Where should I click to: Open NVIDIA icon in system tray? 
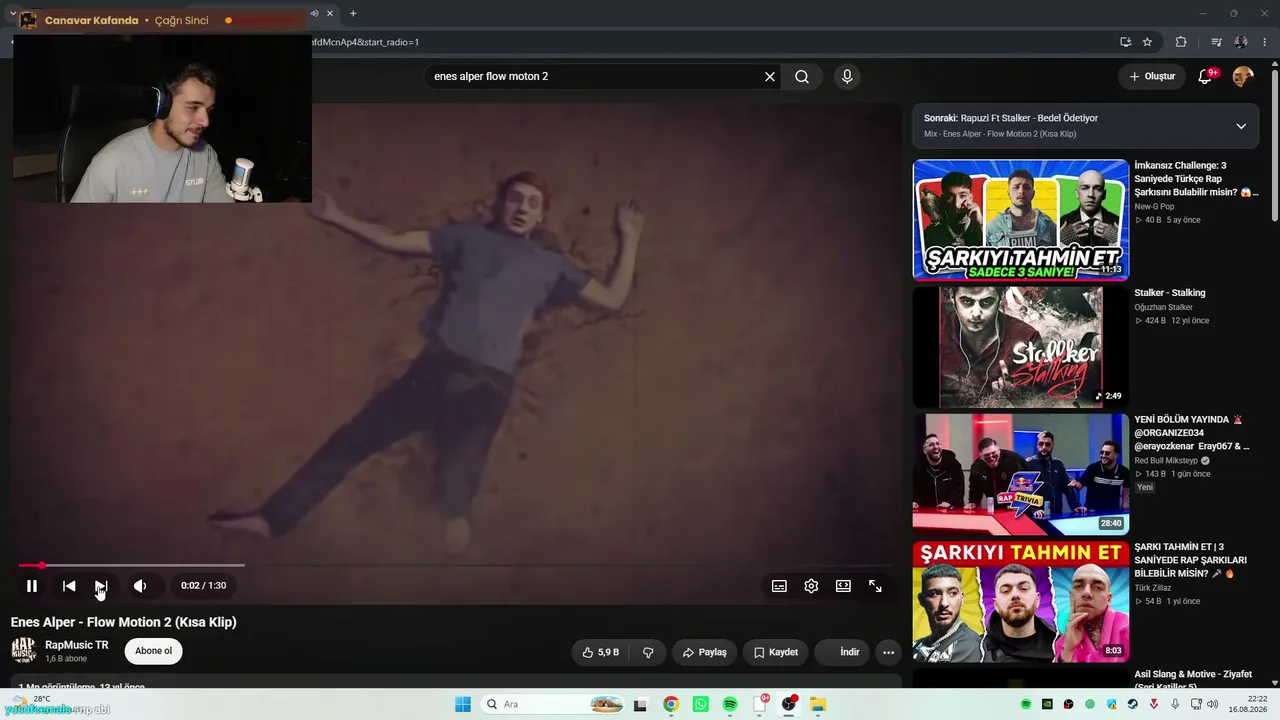pos(1047,704)
